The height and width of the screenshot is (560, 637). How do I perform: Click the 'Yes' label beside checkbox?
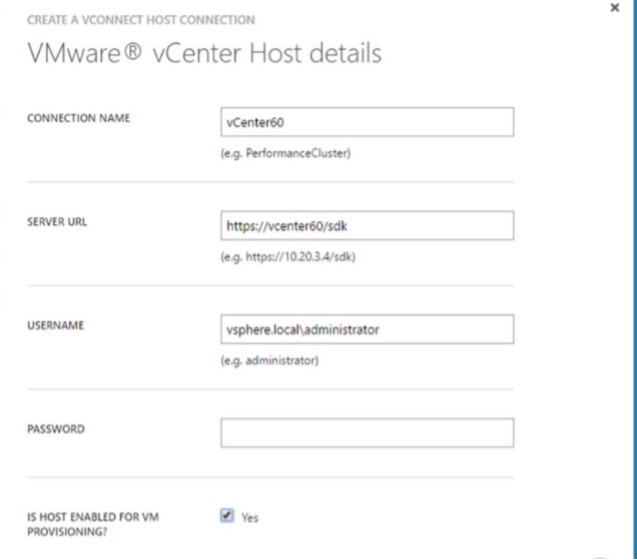tap(250, 518)
